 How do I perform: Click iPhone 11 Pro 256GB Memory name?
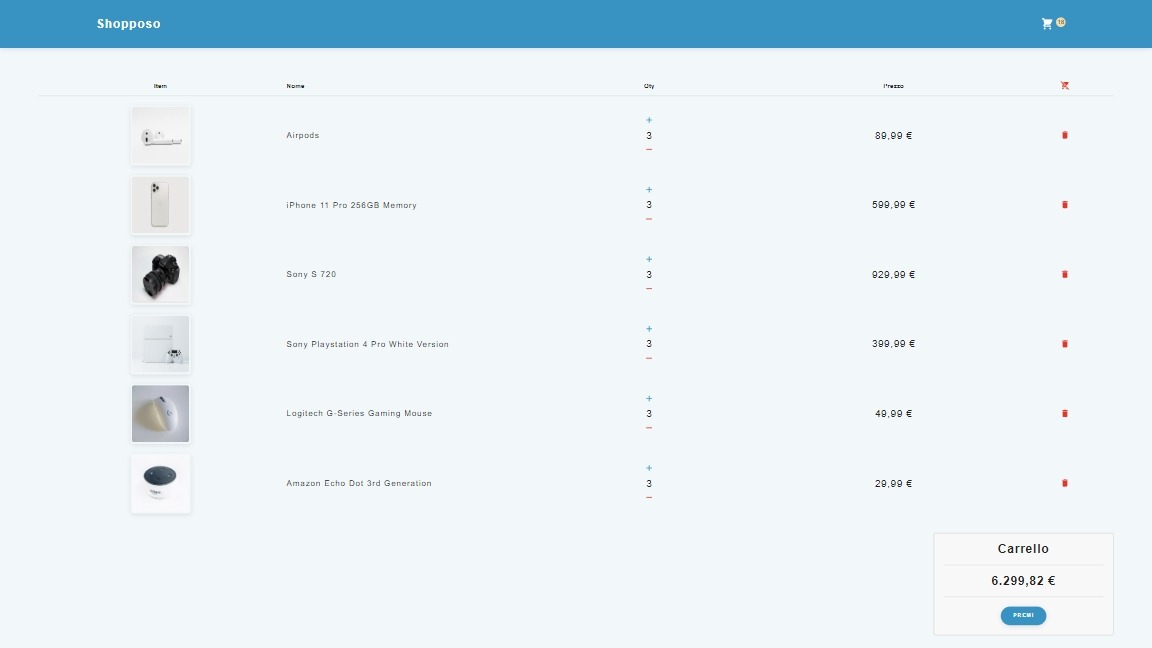[x=351, y=205]
